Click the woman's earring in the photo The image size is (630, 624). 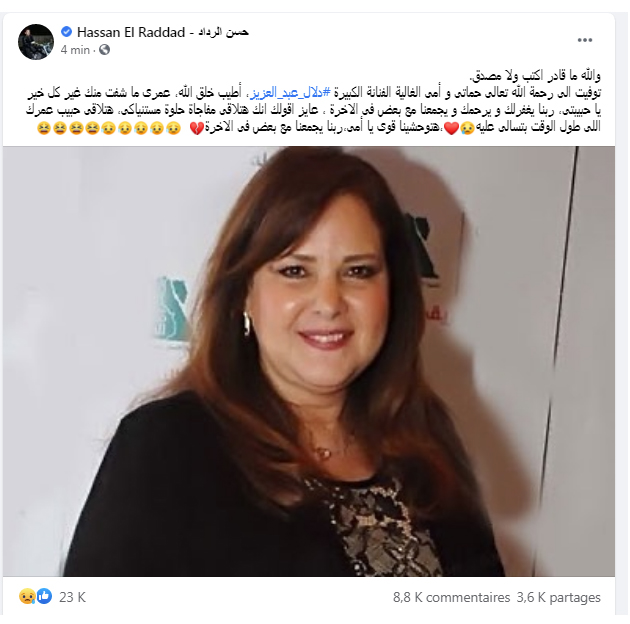pyautogui.click(x=246, y=324)
